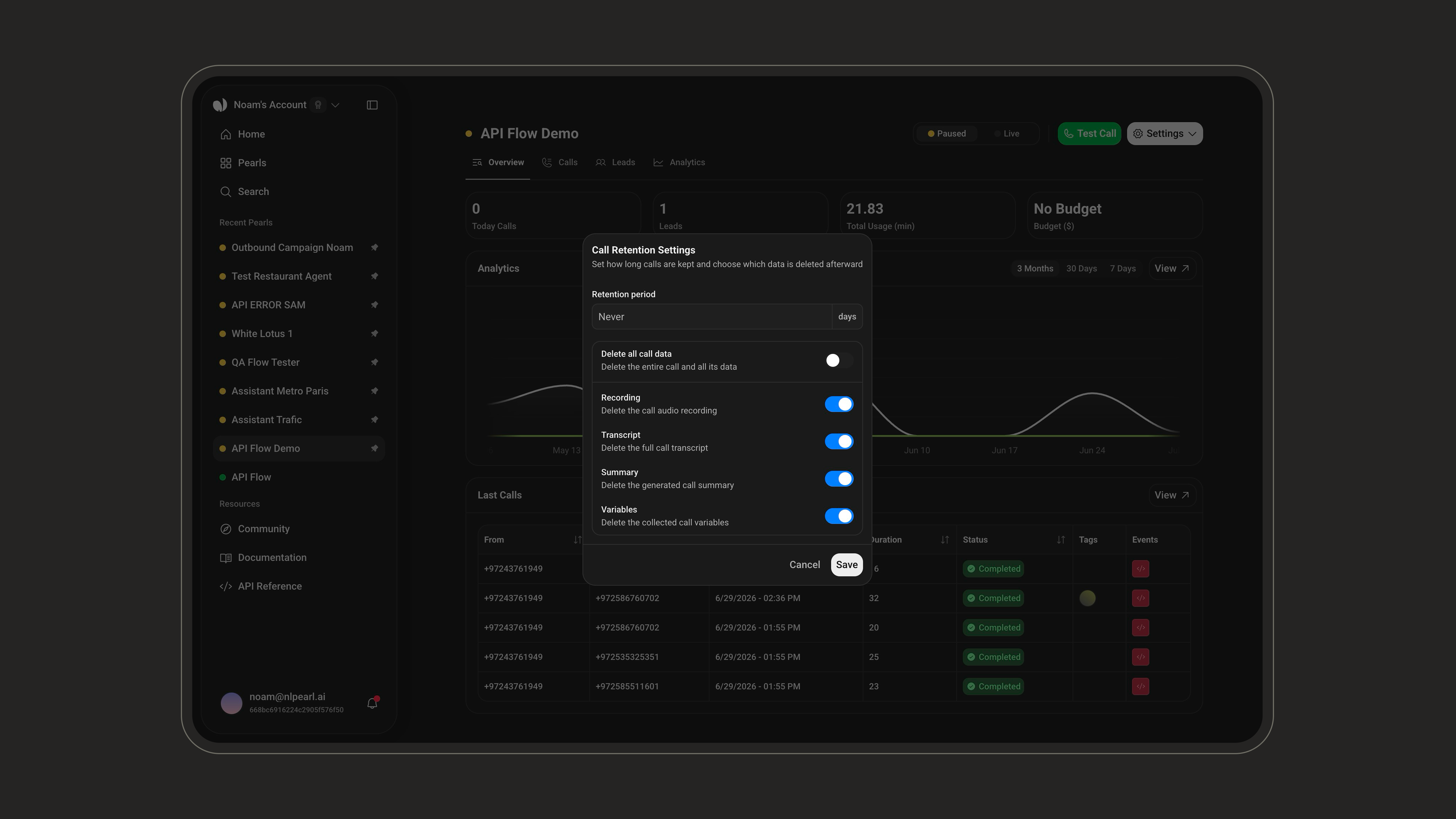Turn off the Variables deletion toggle
The height and width of the screenshot is (819, 1456).
click(839, 516)
